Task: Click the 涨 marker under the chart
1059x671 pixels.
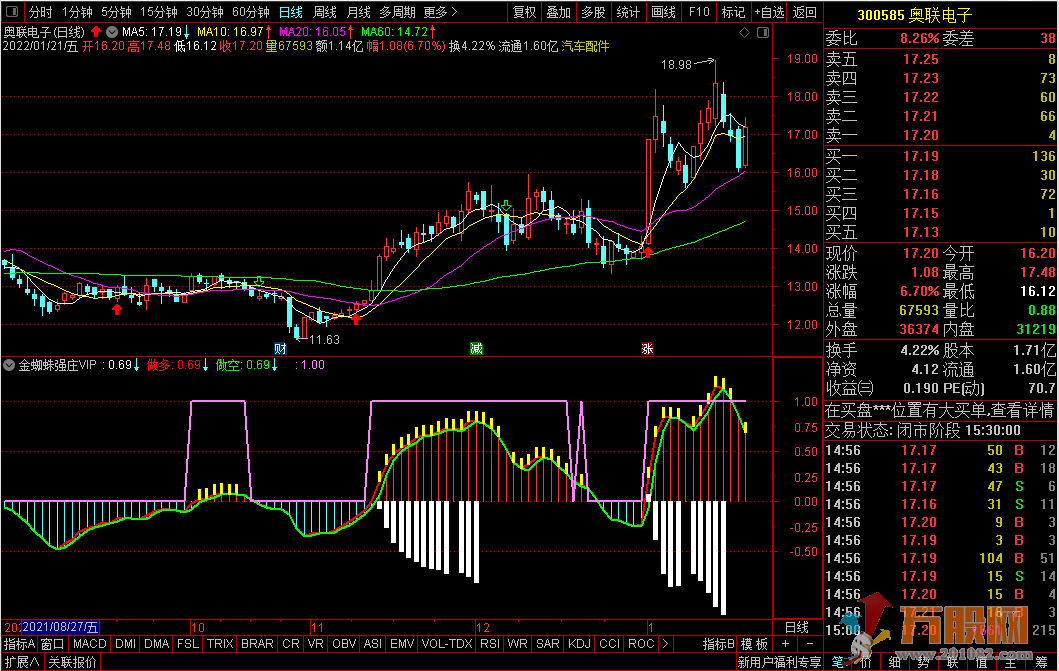Action: click(x=647, y=348)
